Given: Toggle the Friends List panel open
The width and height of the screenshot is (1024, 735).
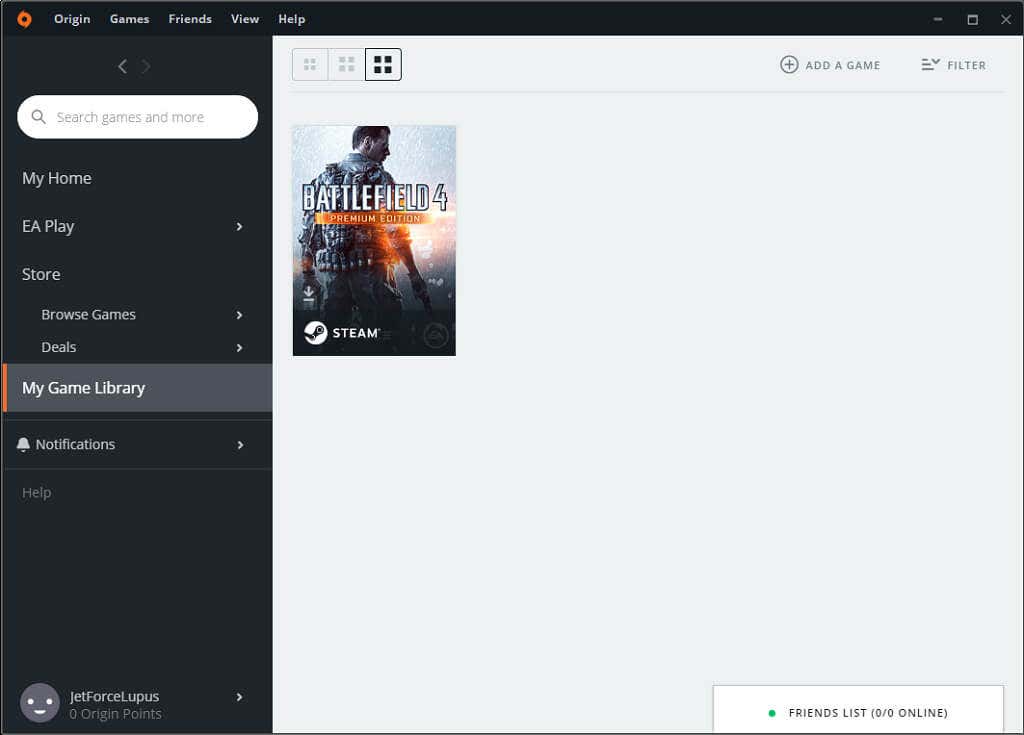Looking at the screenshot, I should (858, 712).
